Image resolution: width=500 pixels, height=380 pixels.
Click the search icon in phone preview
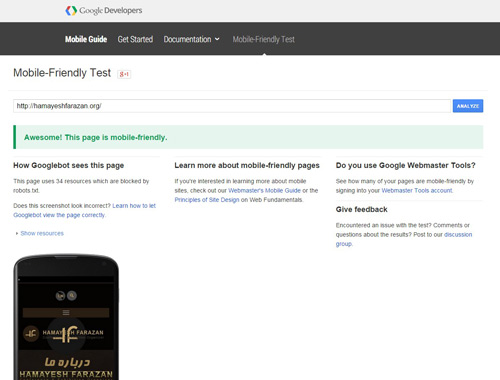[72, 295]
